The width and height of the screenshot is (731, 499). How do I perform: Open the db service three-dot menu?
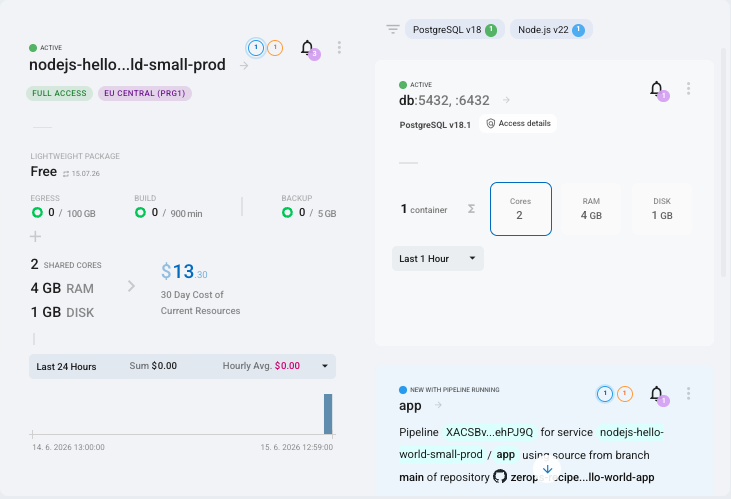(689, 89)
